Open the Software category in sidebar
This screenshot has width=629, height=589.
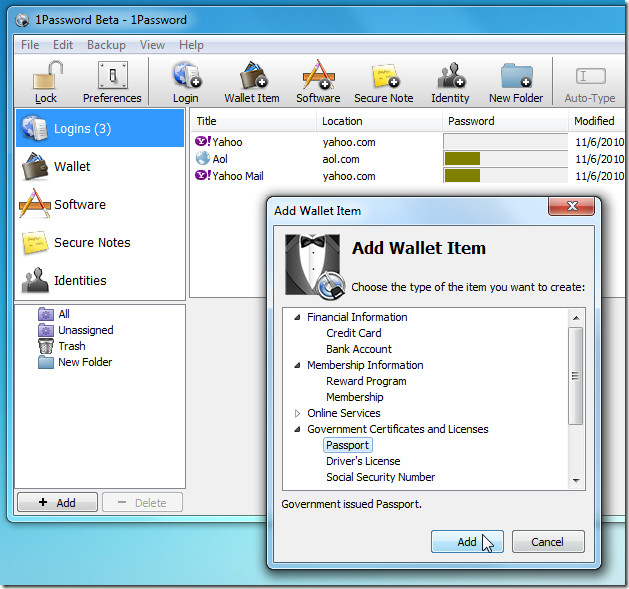(100, 204)
